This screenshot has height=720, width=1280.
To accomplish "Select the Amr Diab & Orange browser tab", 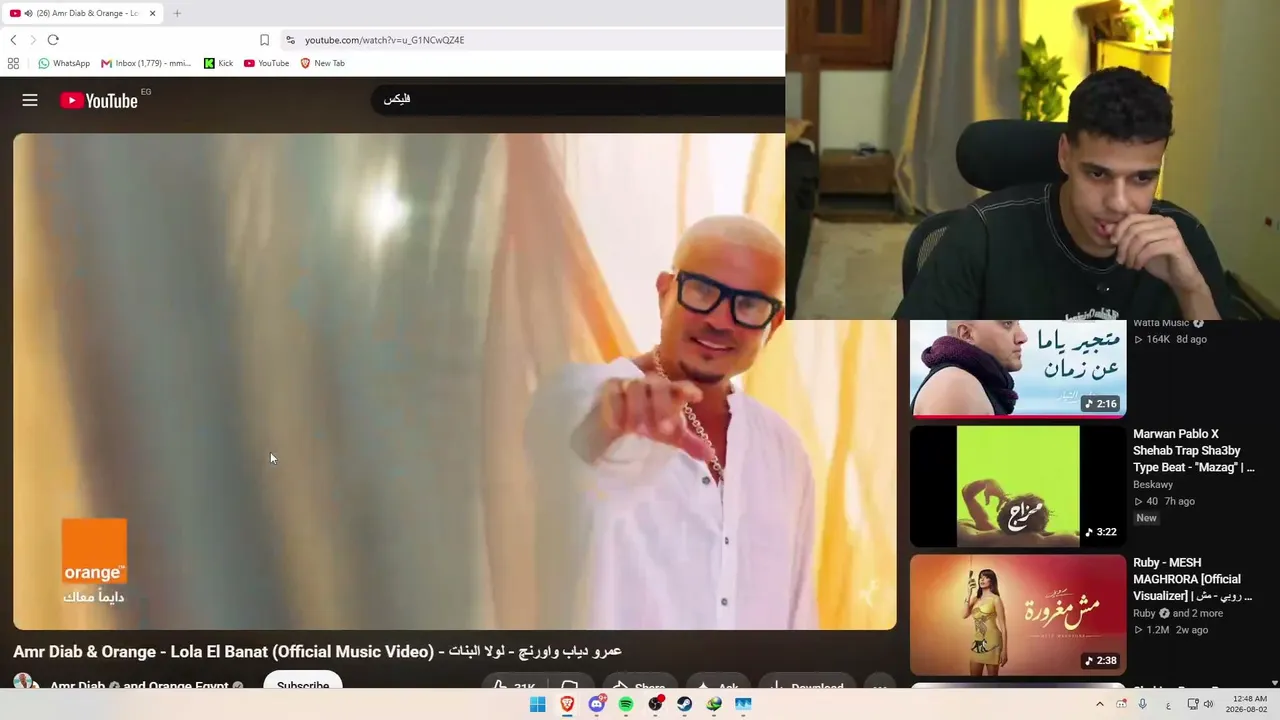I will click(83, 13).
